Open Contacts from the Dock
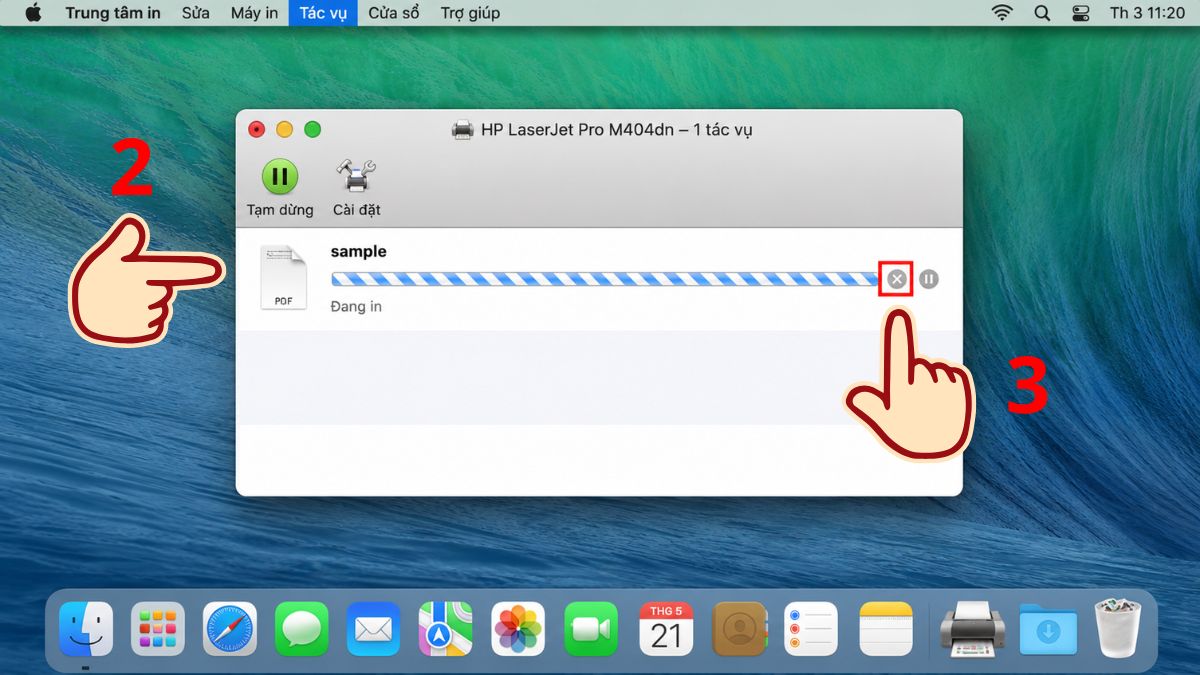1200x675 pixels. coord(739,629)
